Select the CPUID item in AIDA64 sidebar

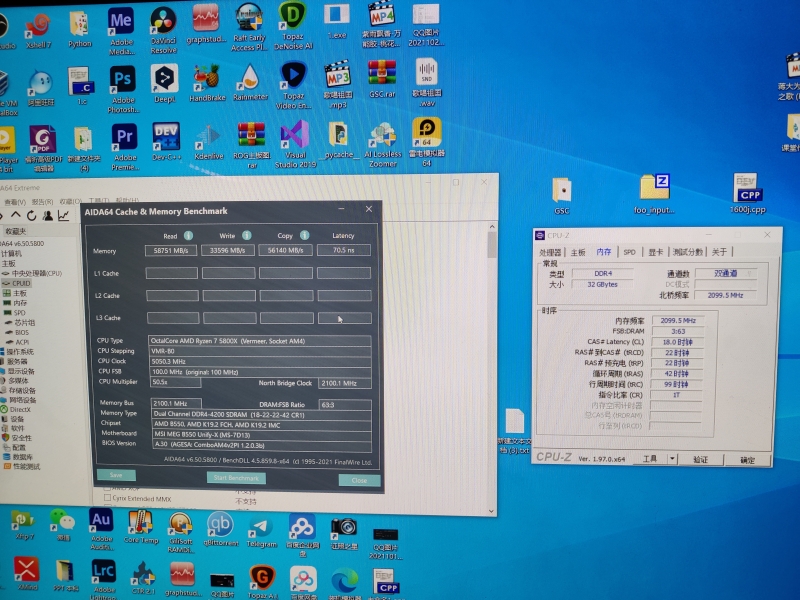[x=21, y=283]
